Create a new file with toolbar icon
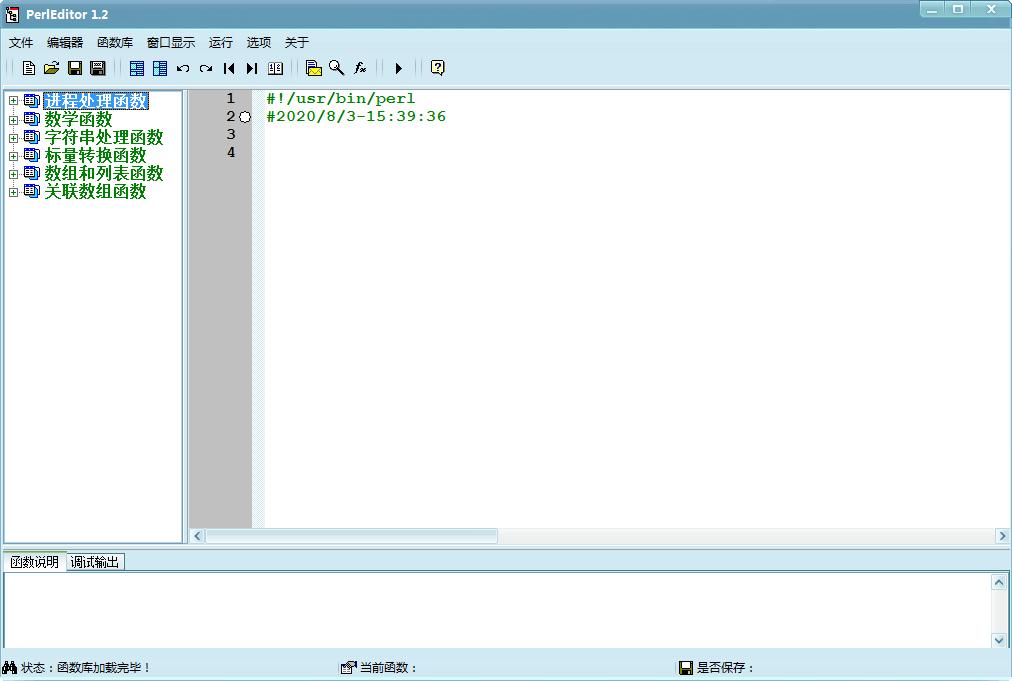Image resolution: width=1012 pixels, height=681 pixels. pos(28,68)
